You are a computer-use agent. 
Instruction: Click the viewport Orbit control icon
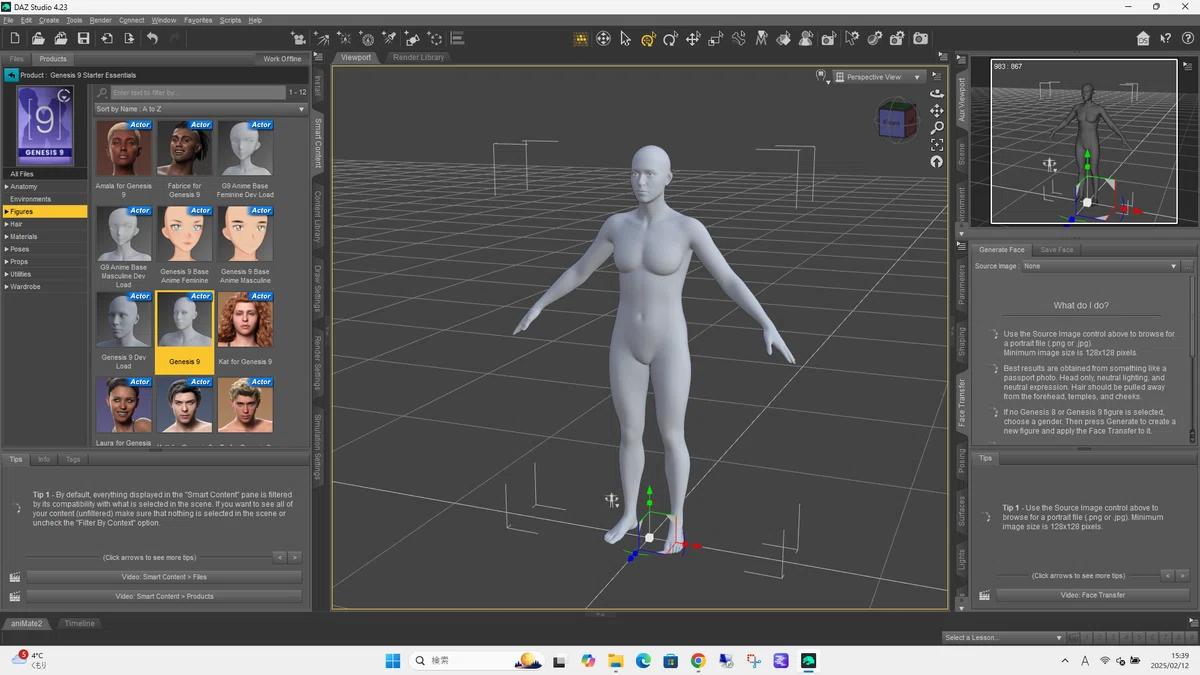pyautogui.click(x=937, y=93)
